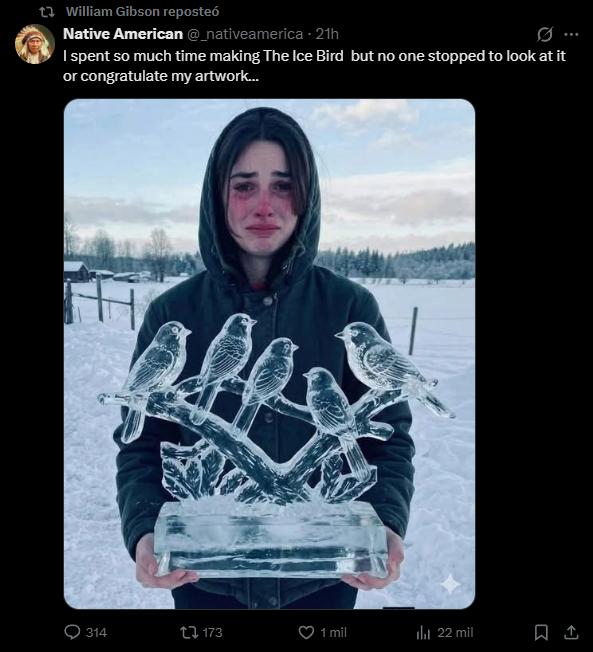
Task: Bookmark this post
Action: tap(541, 632)
